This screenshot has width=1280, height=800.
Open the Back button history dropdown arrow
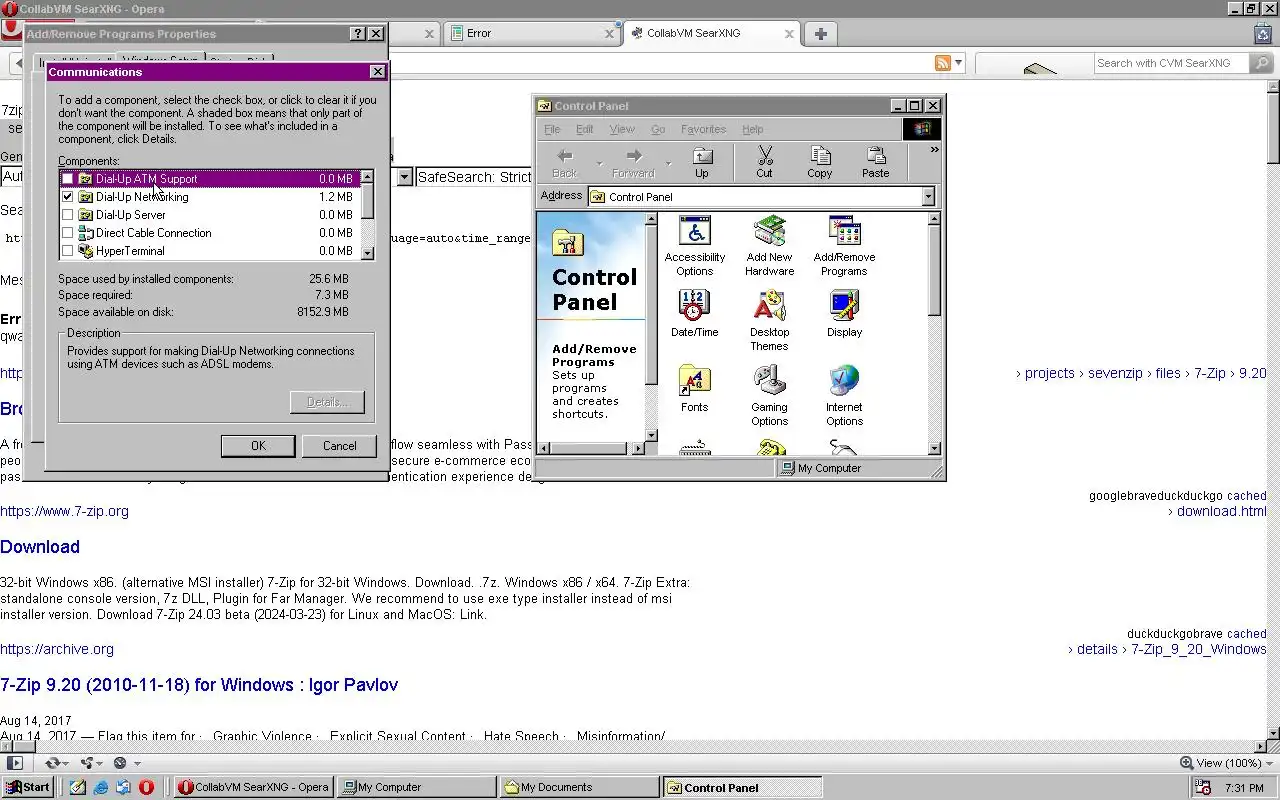click(x=600, y=163)
